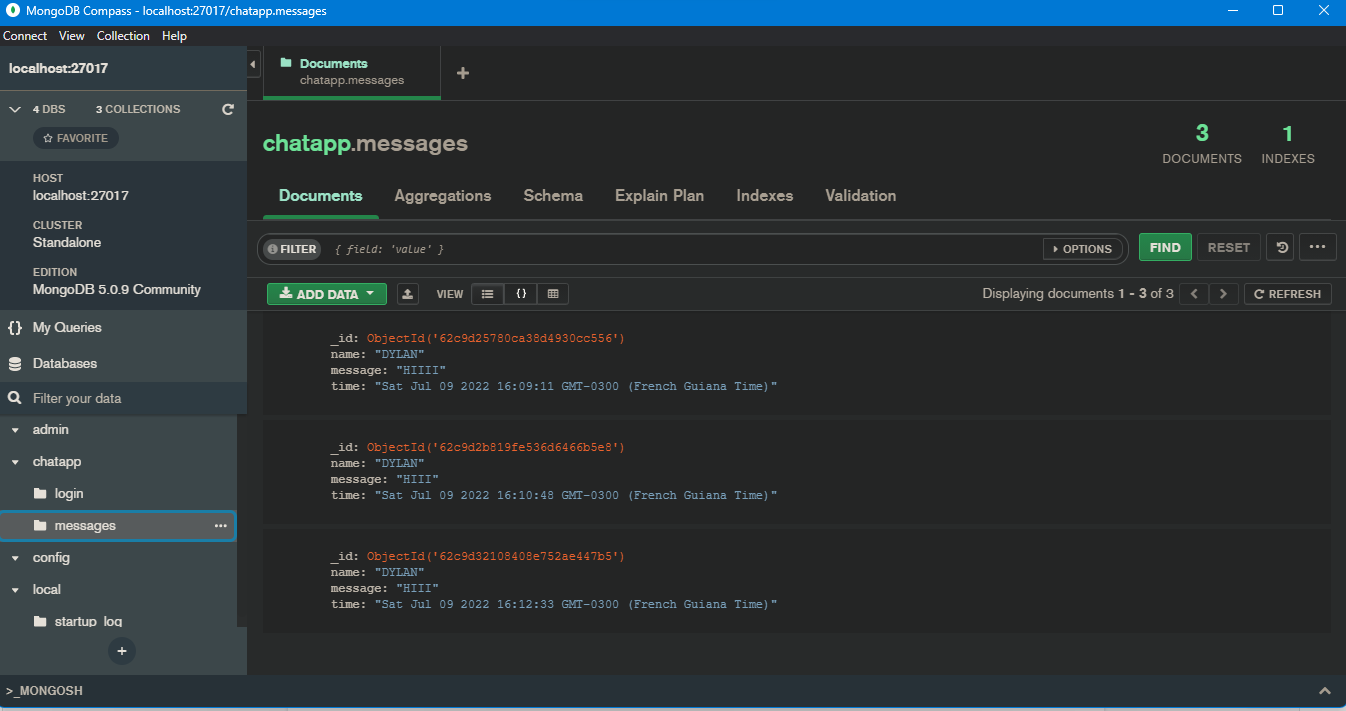Viewport: 1346px width, 711px height.
Task: Select the Documents tab
Action: pyautogui.click(x=321, y=196)
